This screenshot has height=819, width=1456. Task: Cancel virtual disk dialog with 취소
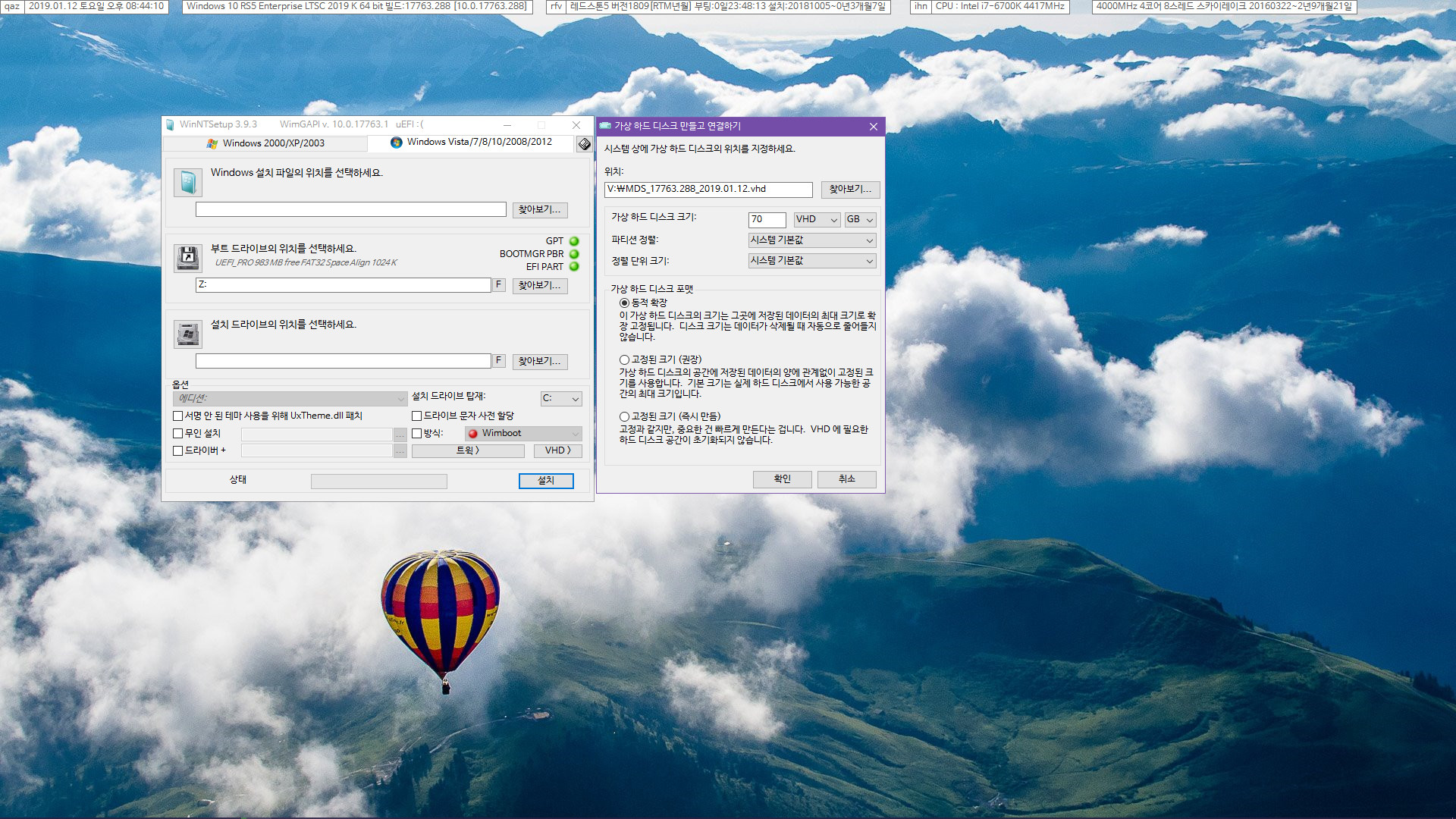pyautogui.click(x=847, y=479)
